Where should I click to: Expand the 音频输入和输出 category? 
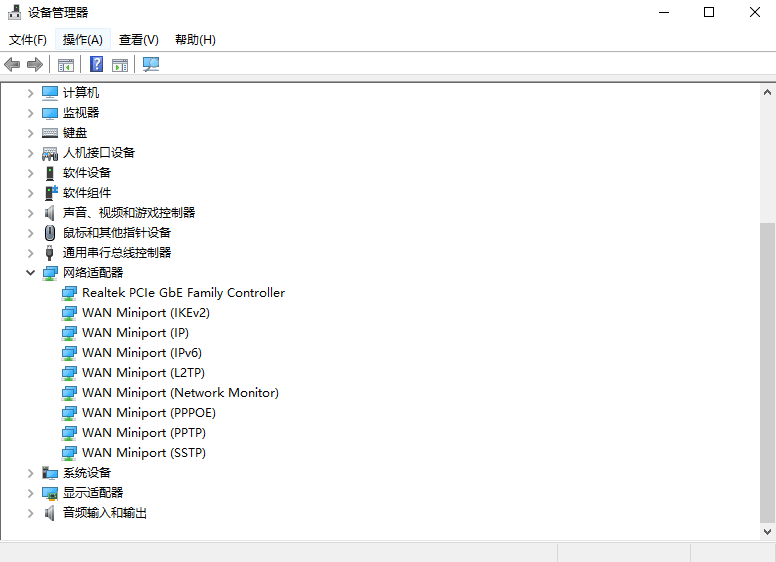coord(31,513)
